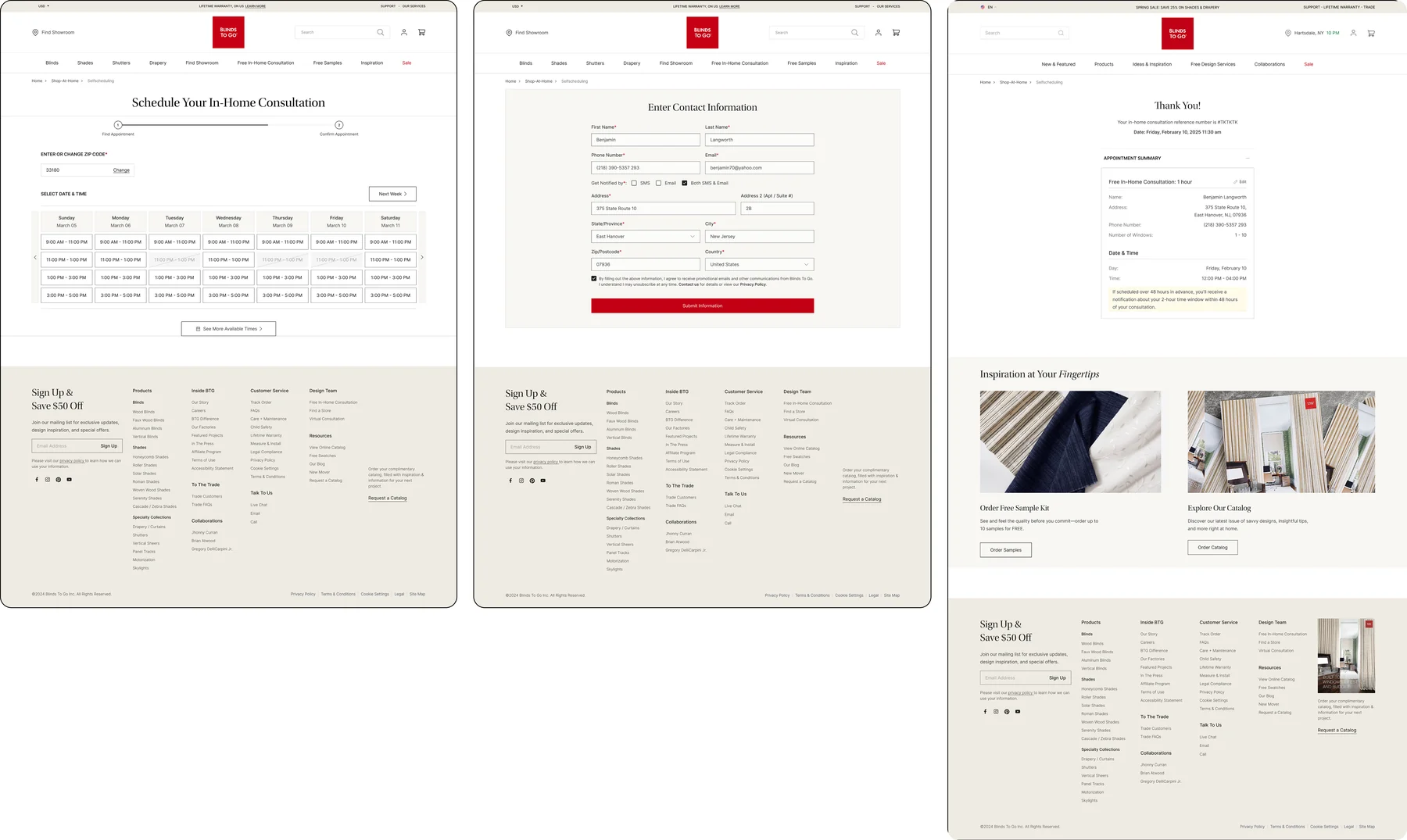
Task: Click Facebook icon in contact form page footer
Action: coord(510,481)
